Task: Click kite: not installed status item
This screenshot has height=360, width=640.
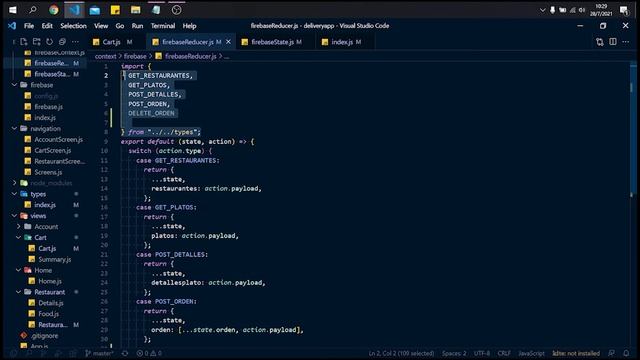Action: click(576, 353)
